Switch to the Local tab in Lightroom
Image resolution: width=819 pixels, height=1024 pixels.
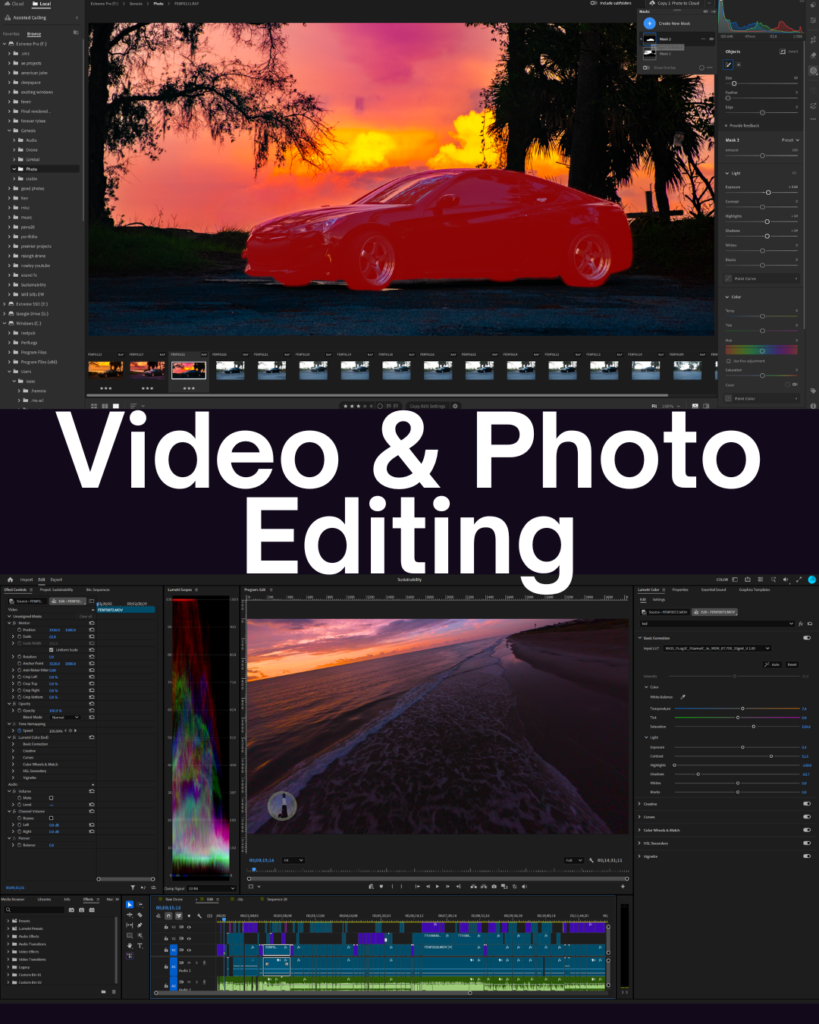click(42, 4)
